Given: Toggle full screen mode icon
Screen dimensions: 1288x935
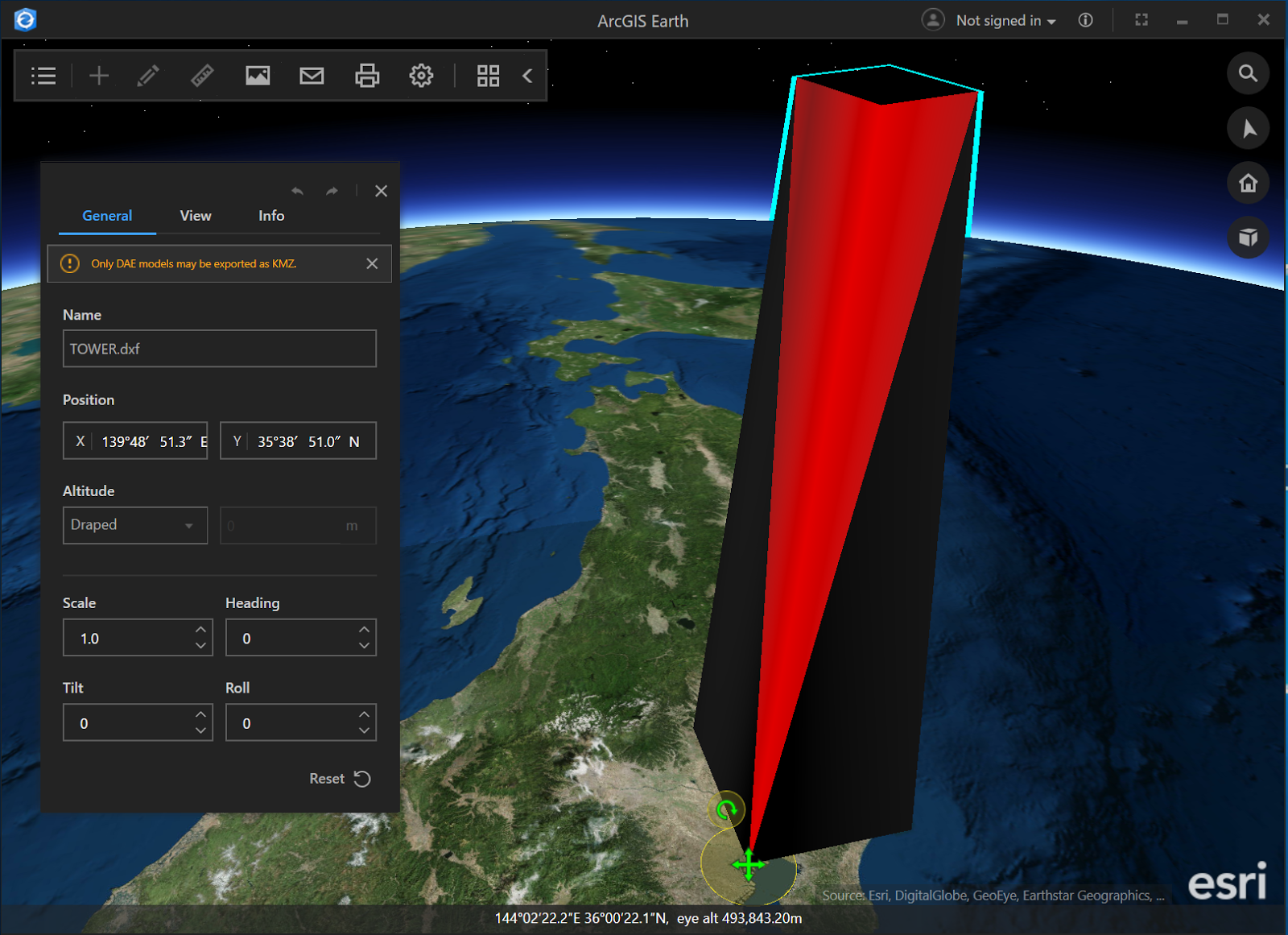Looking at the screenshot, I should pos(1141,20).
